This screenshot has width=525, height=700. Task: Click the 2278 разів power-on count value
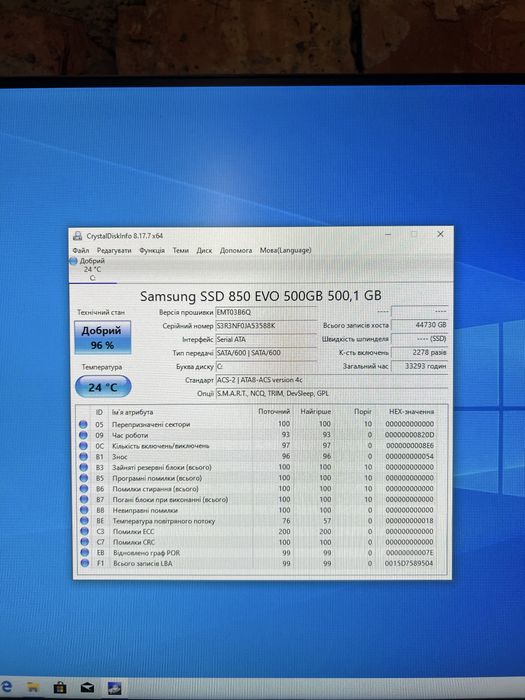click(x=419, y=353)
